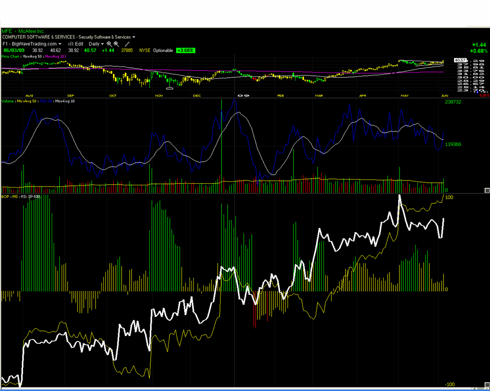Click the small square icon right of volume pane
The height and width of the screenshot is (391, 490).
(487, 190)
